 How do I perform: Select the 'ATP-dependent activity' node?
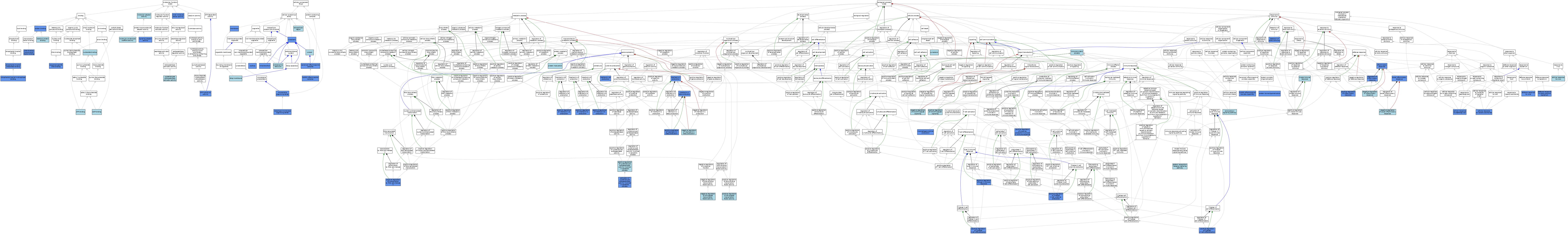tap(211, 16)
